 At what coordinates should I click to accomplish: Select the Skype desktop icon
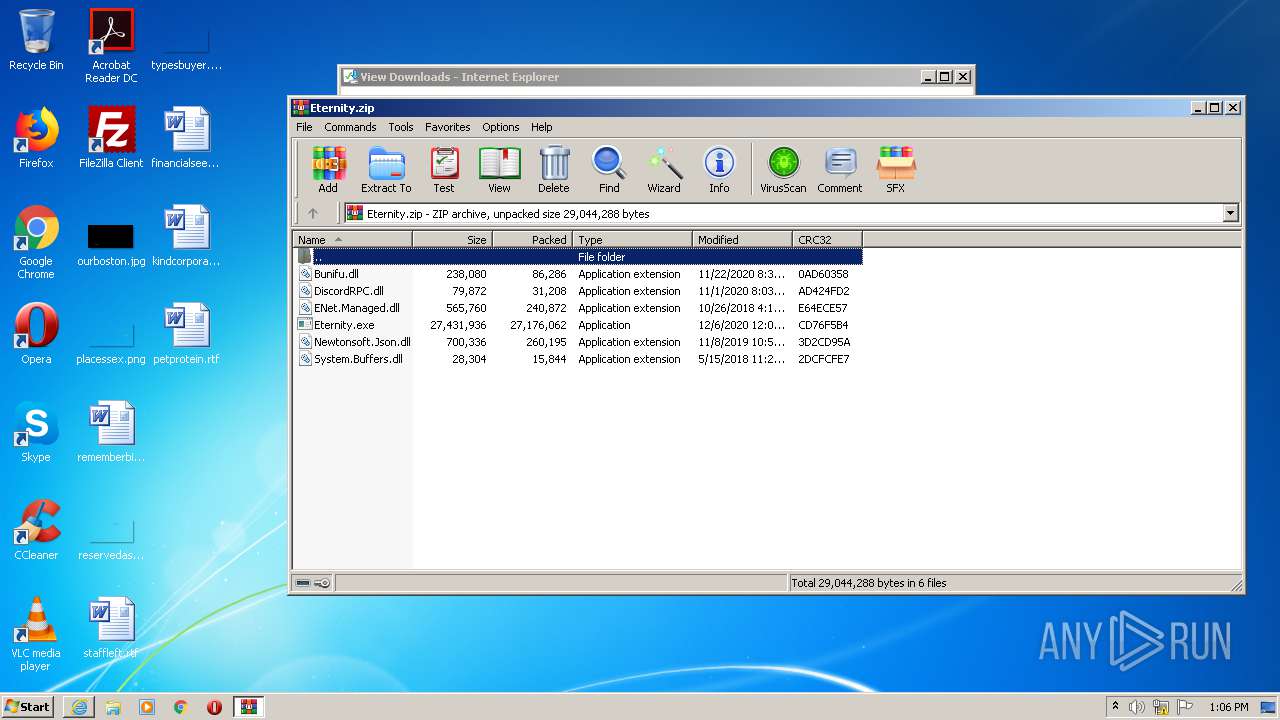(36, 432)
